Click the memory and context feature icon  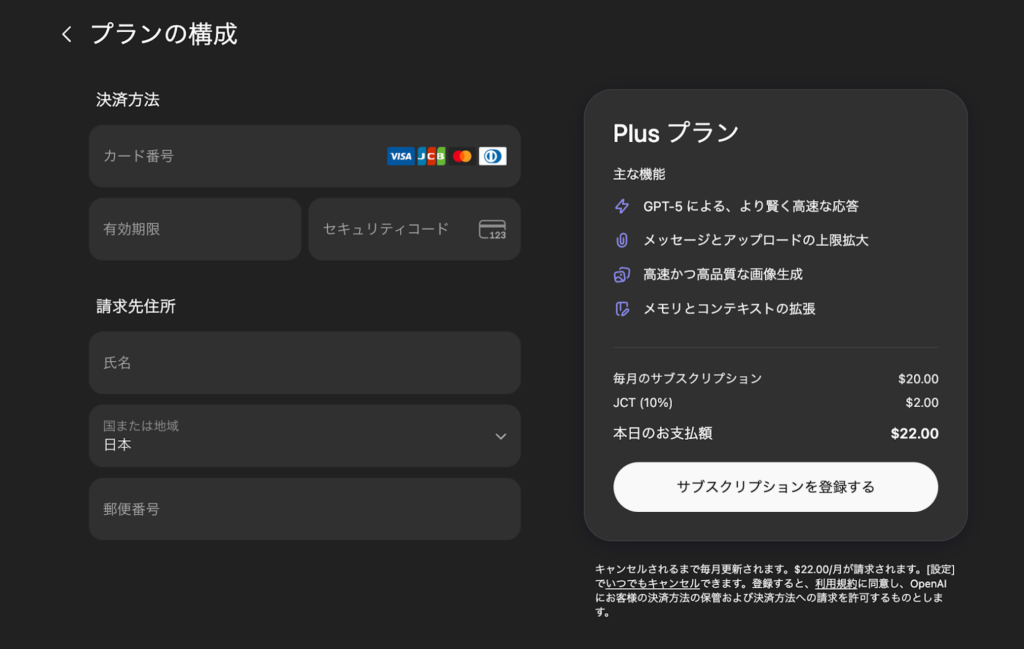623,308
